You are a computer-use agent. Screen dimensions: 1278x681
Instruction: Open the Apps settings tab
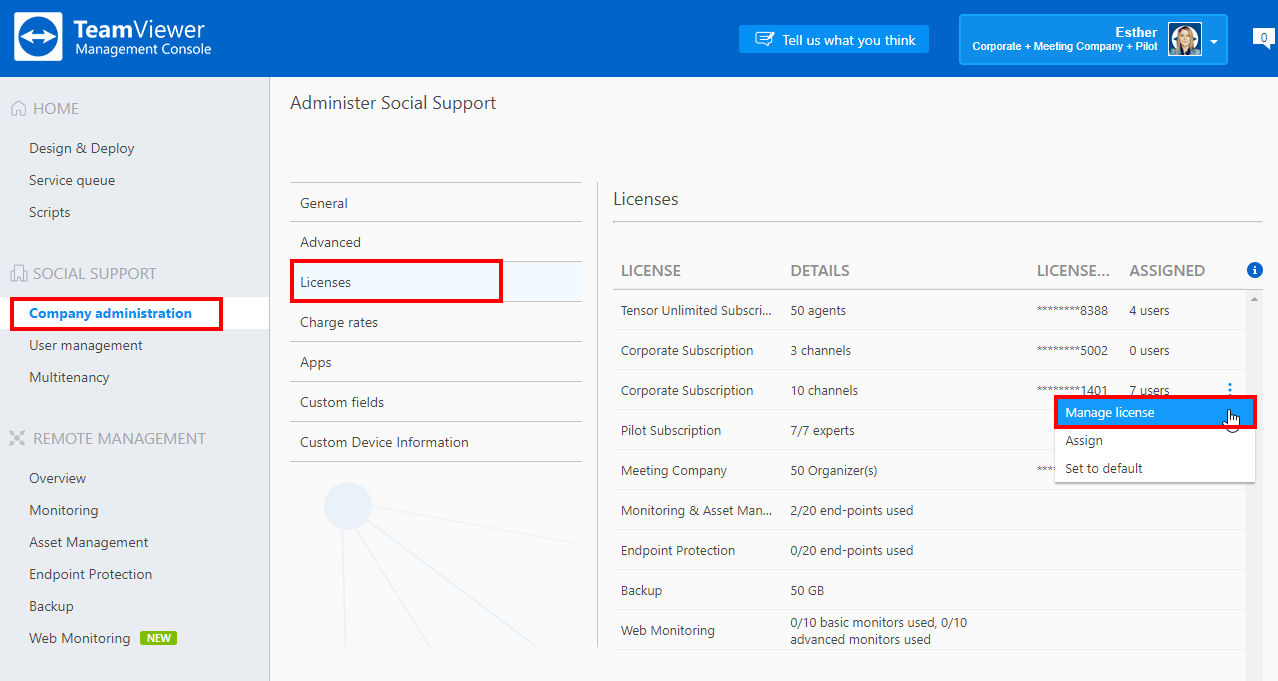(436, 362)
